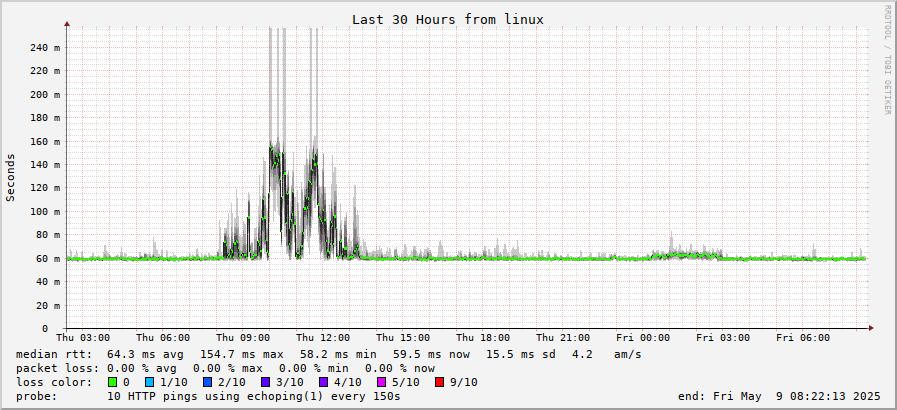Click the '160 m' y-axis label
897x410 pixels.
[45, 141]
